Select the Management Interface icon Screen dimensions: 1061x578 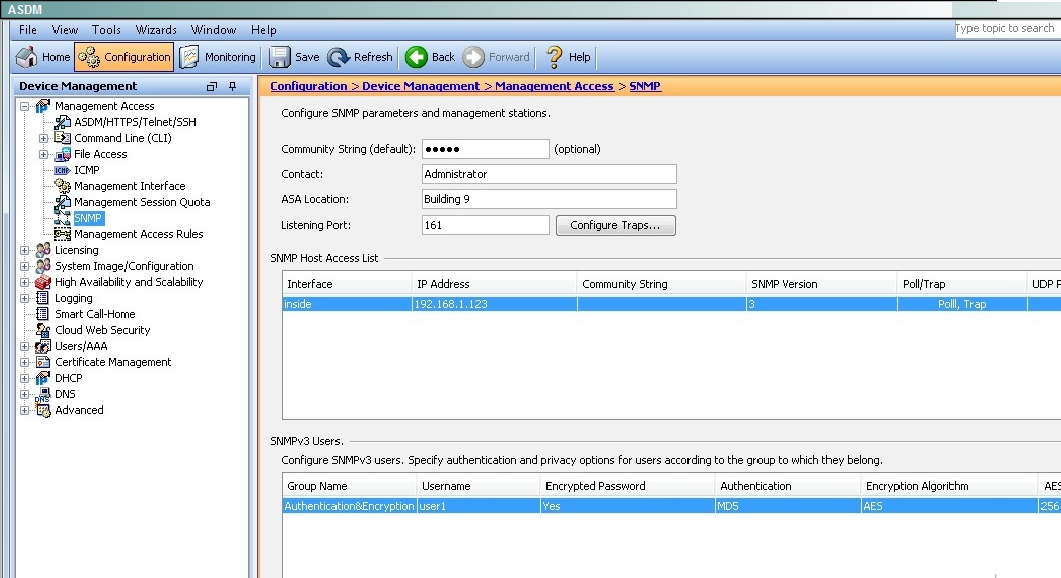point(62,186)
